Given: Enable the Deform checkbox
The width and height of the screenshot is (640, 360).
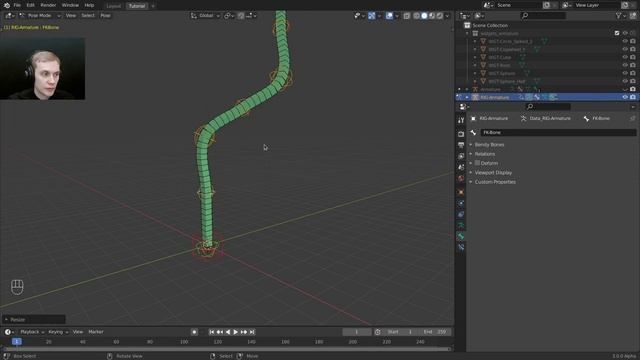Looking at the screenshot, I should [x=477, y=163].
